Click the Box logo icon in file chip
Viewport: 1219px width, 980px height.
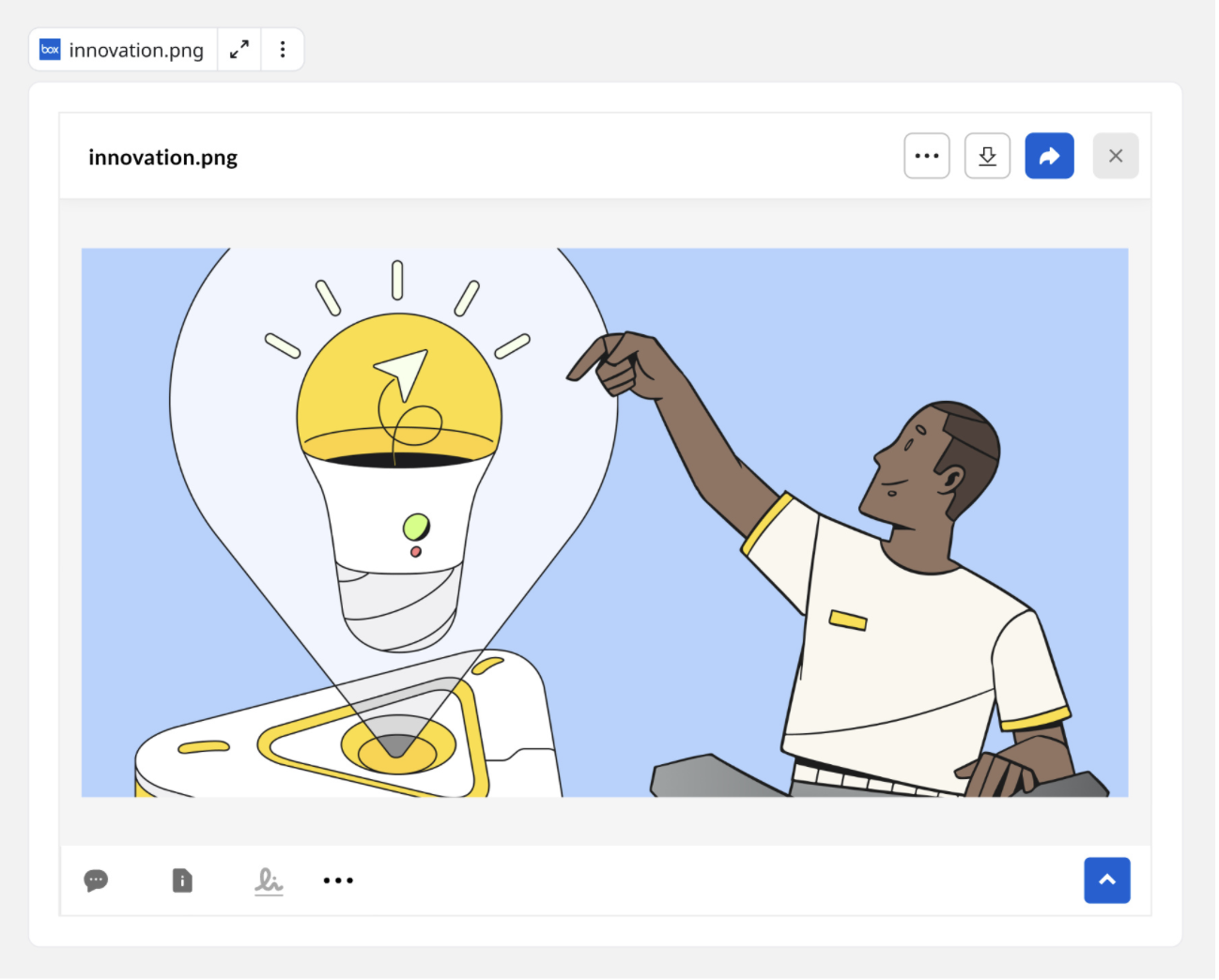pos(50,50)
